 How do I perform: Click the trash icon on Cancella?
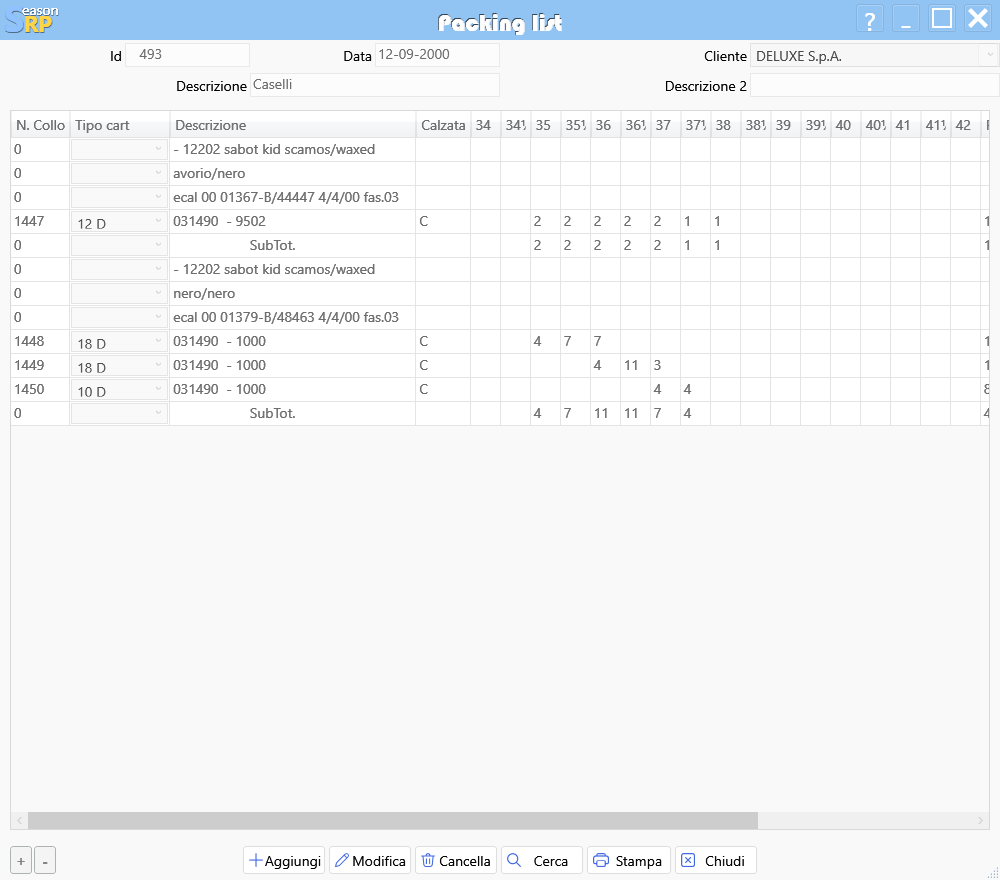(x=428, y=860)
